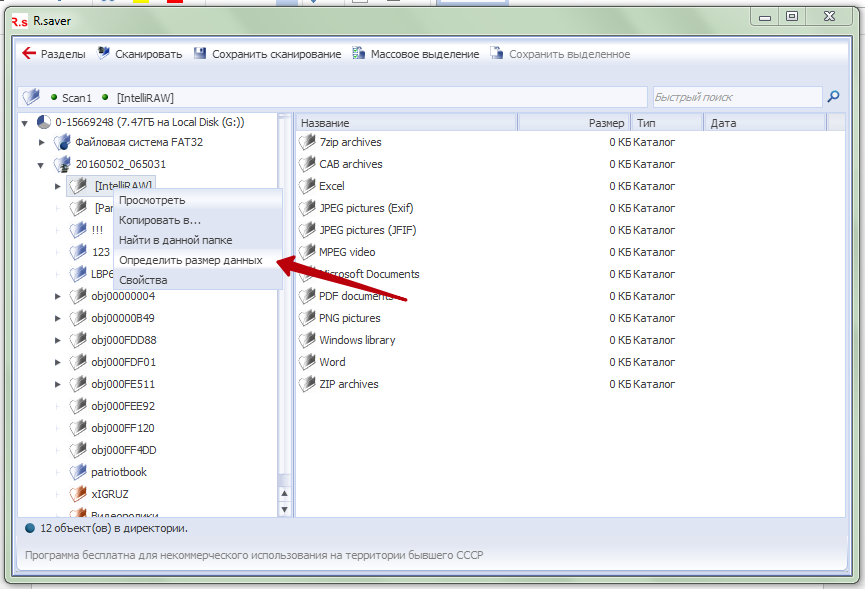Click the Сохранить выделенное icon
This screenshot has height=589, width=865.
(x=496, y=53)
